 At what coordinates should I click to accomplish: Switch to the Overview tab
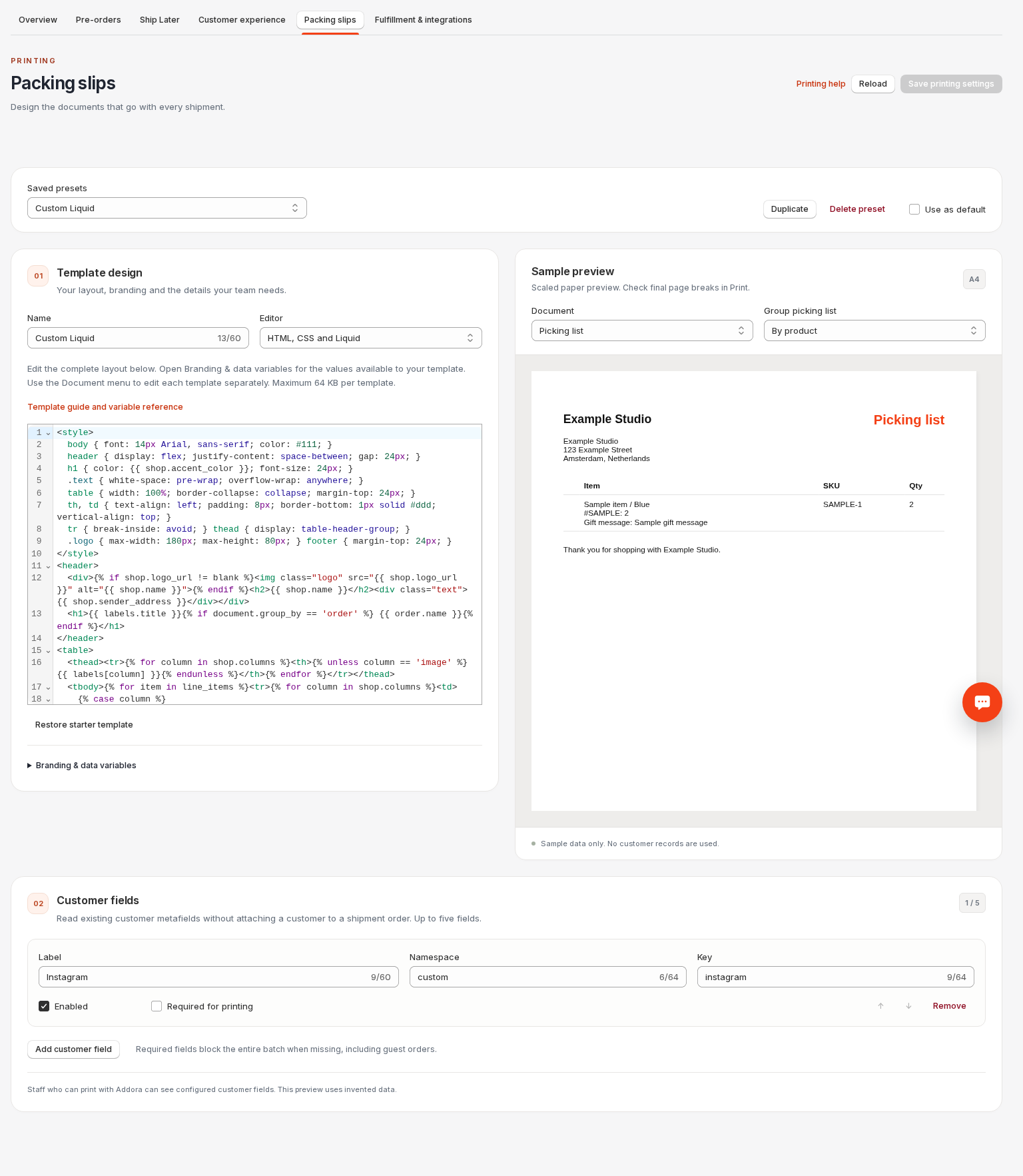click(38, 20)
